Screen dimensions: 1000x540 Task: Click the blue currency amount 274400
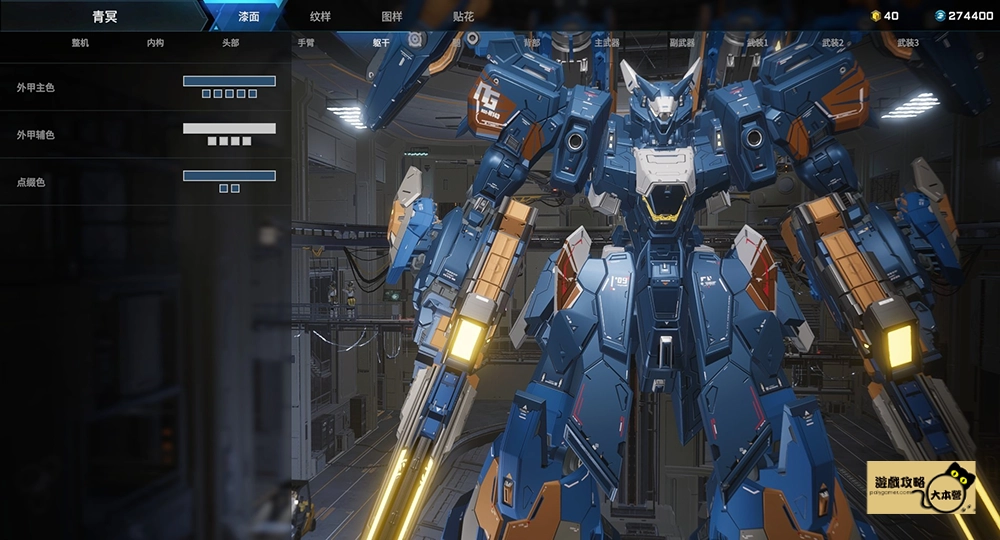coord(971,16)
